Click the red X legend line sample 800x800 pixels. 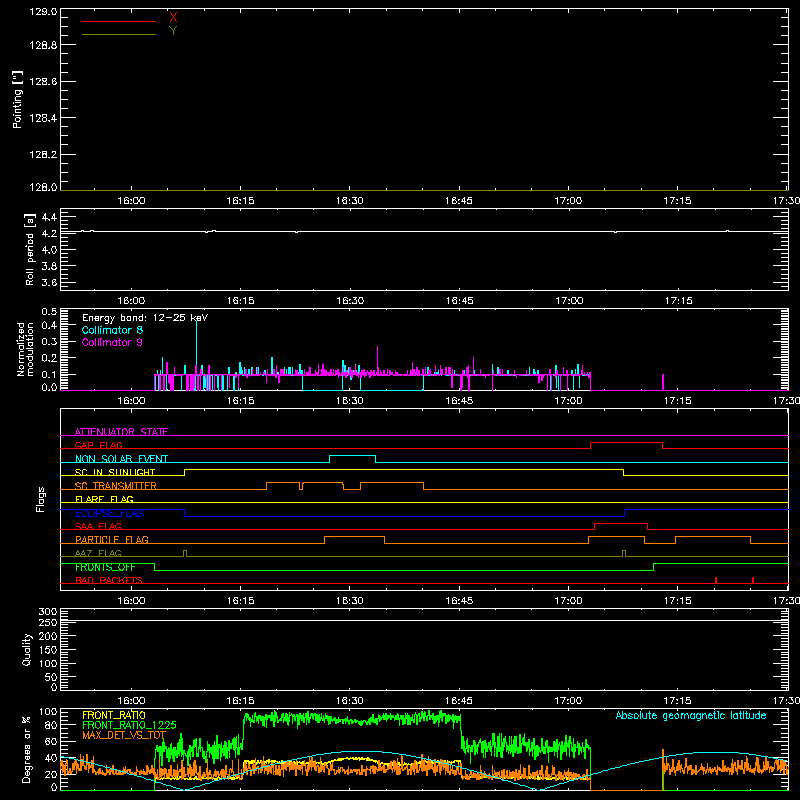[x=119, y=21]
